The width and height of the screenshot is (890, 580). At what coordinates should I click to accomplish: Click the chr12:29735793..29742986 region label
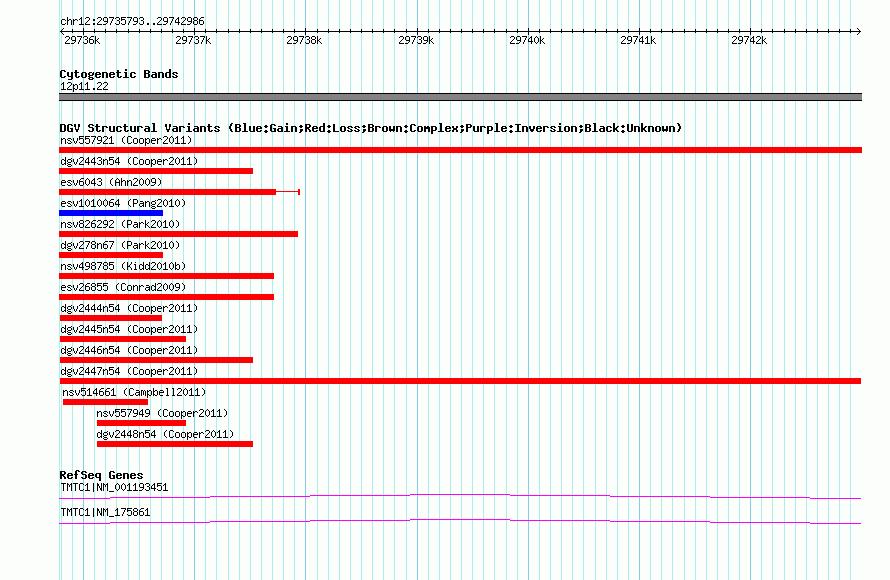point(132,21)
